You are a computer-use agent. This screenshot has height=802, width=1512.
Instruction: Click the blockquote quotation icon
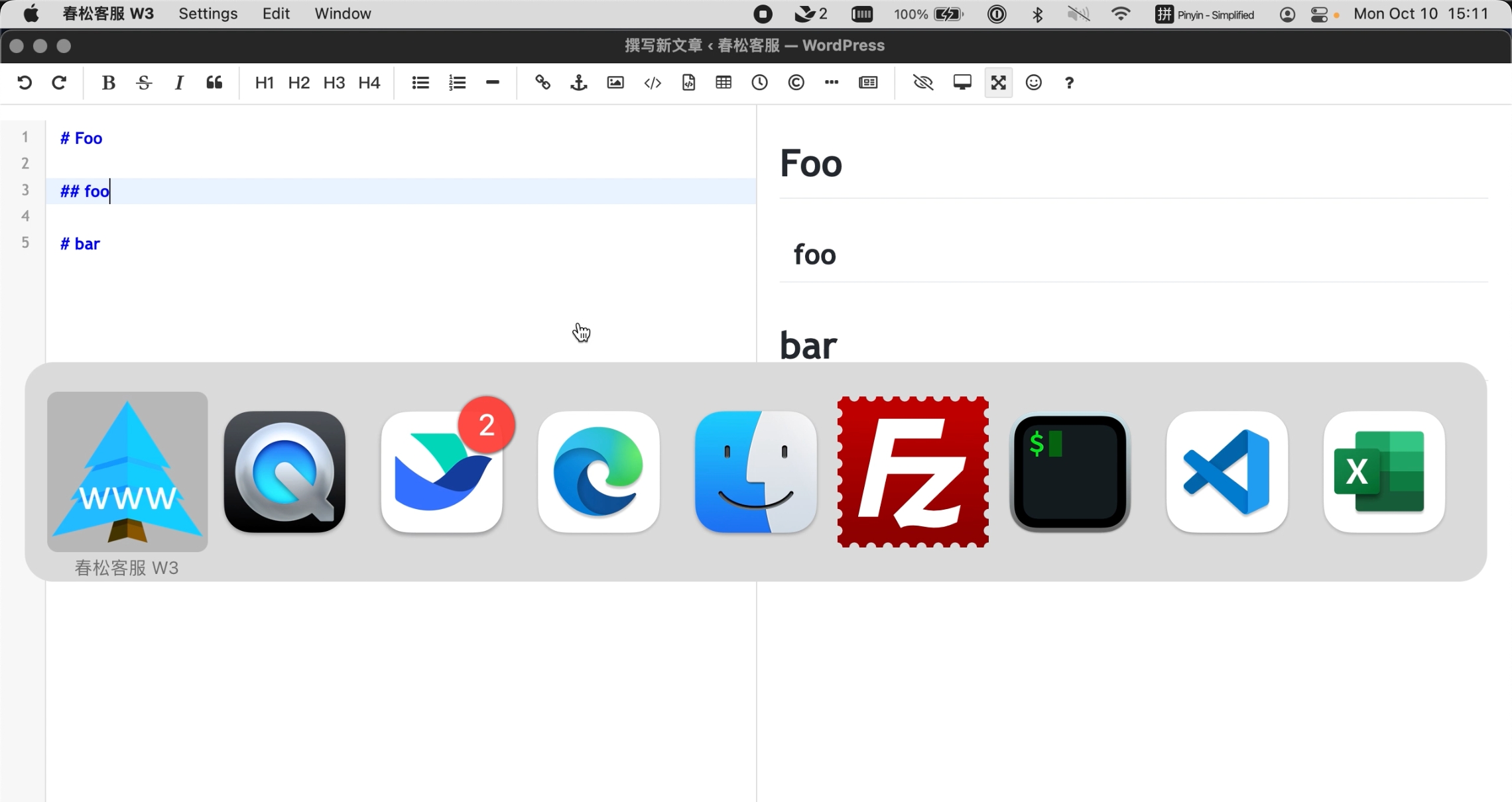214,83
